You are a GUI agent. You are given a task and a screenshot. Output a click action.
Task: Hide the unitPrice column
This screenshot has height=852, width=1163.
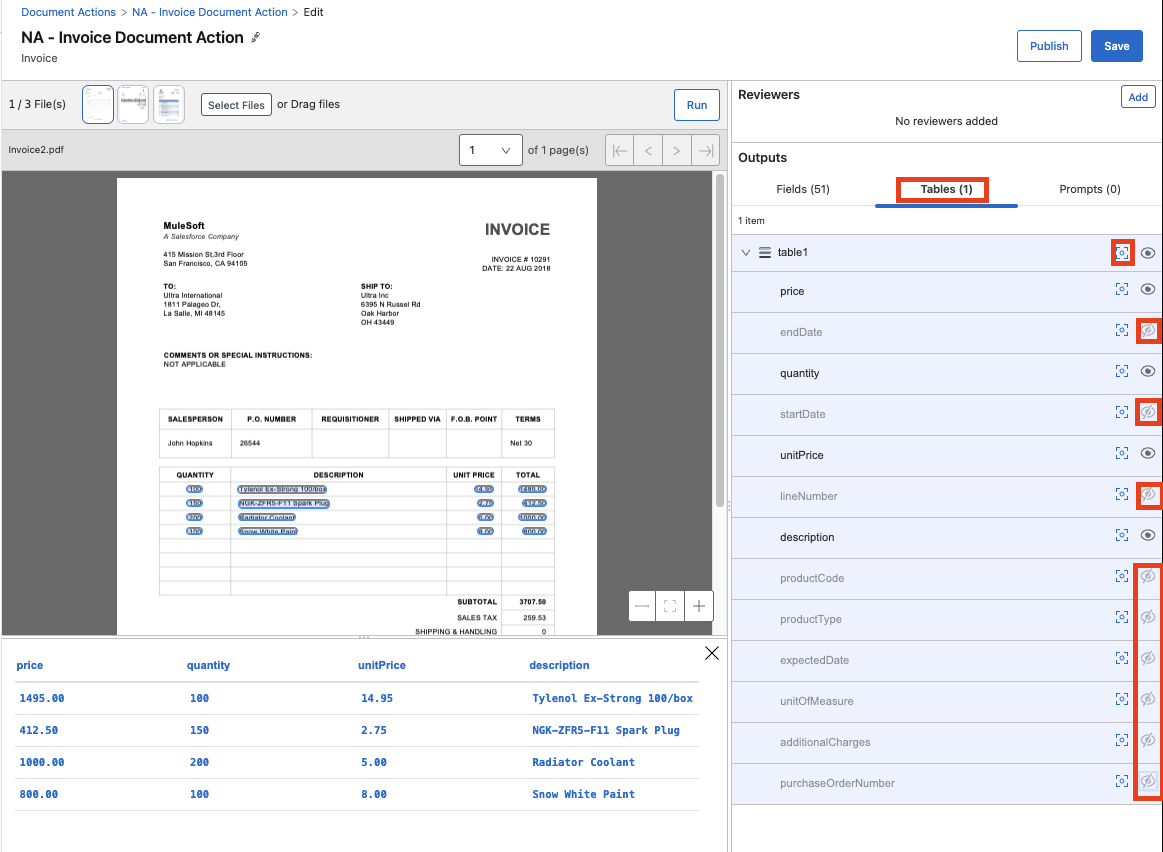[1147, 453]
